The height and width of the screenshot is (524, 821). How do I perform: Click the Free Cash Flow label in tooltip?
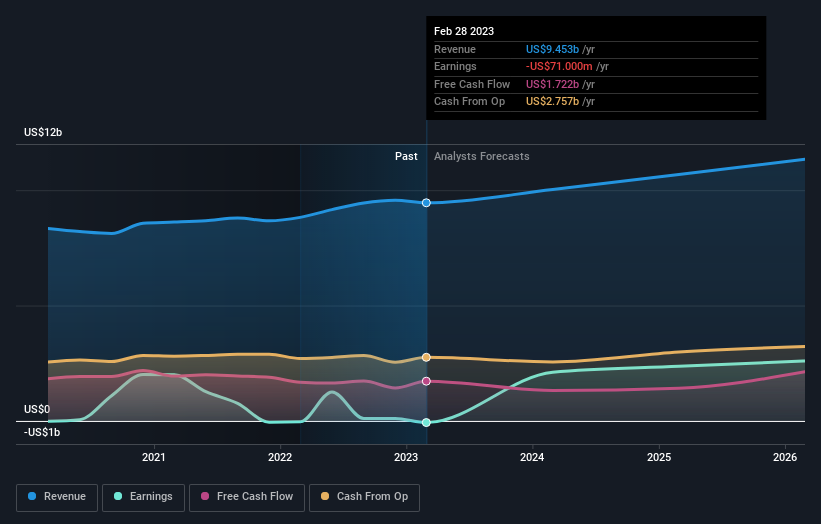[x=472, y=84]
